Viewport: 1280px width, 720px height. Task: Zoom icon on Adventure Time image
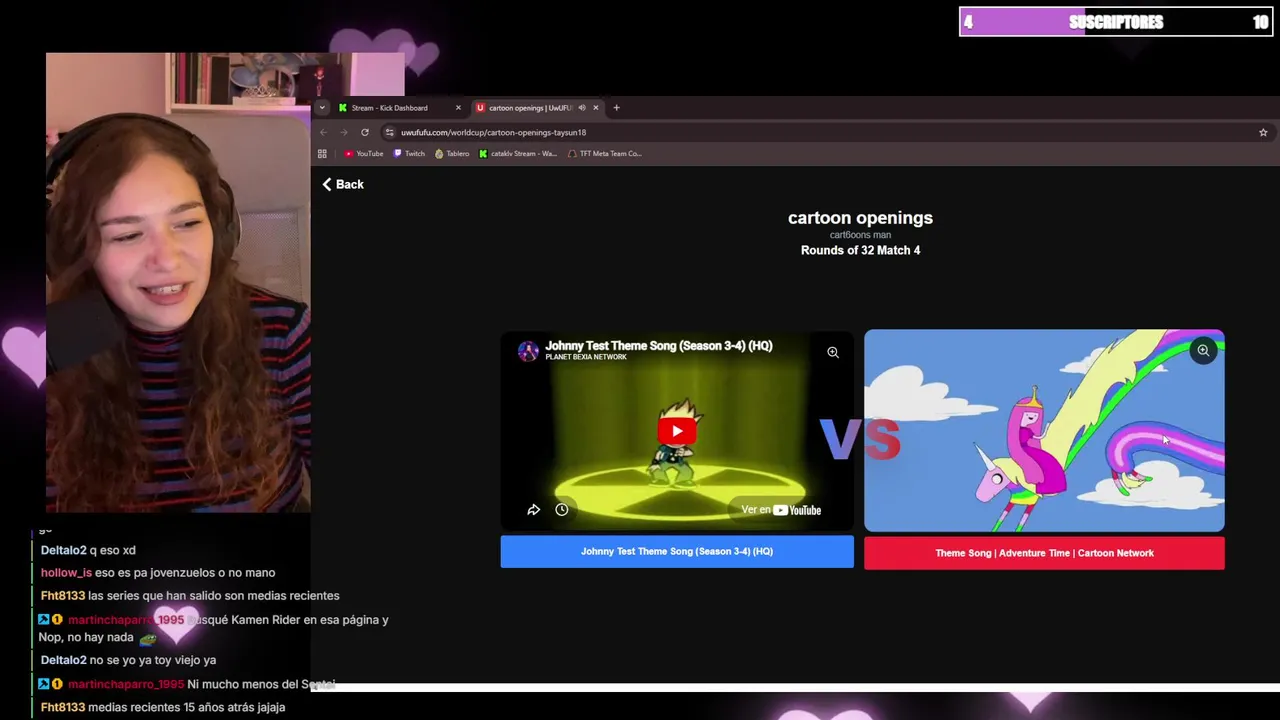pyautogui.click(x=1203, y=350)
